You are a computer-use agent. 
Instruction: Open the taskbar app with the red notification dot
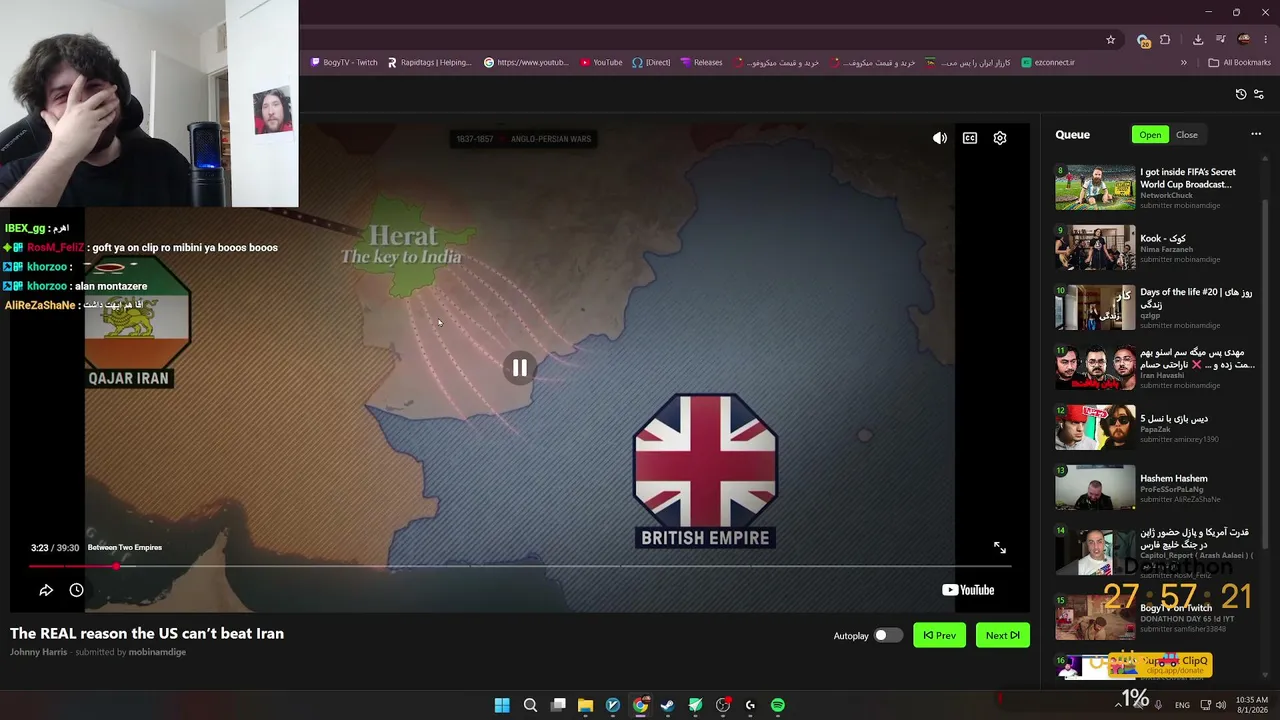(x=723, y=705)
